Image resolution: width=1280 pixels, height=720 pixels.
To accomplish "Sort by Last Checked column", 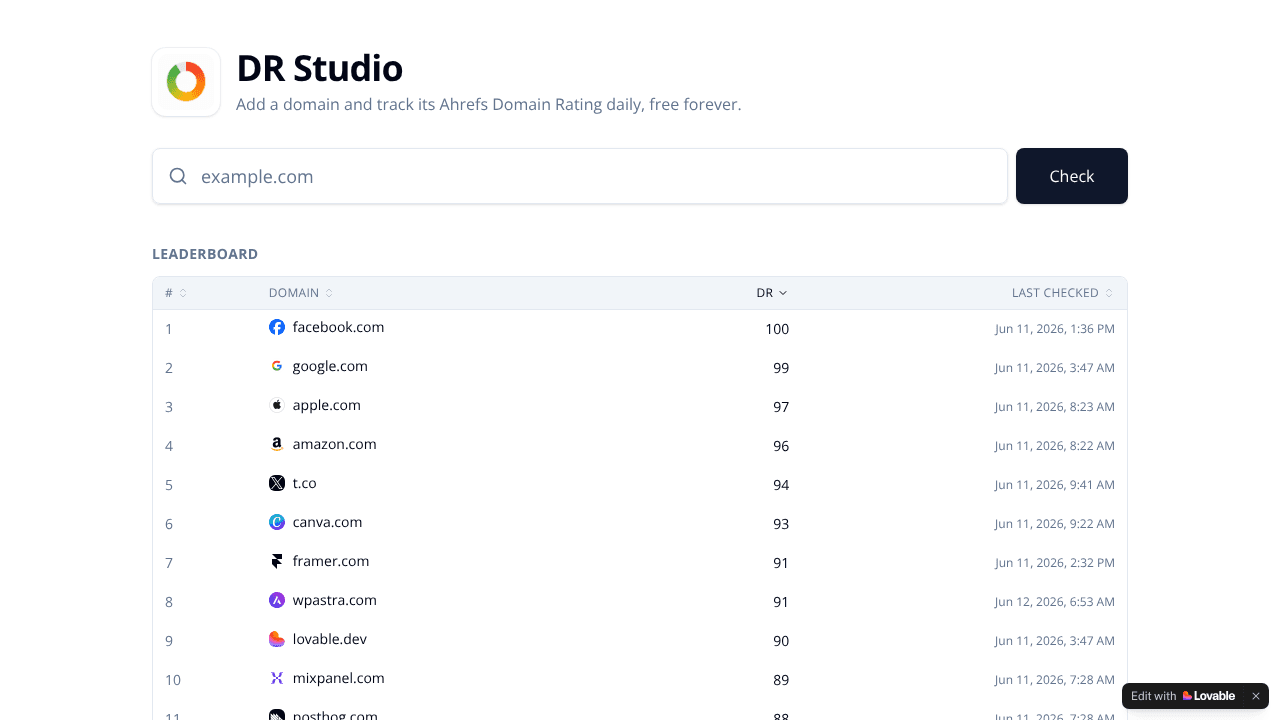I will tap(1063, 293).
